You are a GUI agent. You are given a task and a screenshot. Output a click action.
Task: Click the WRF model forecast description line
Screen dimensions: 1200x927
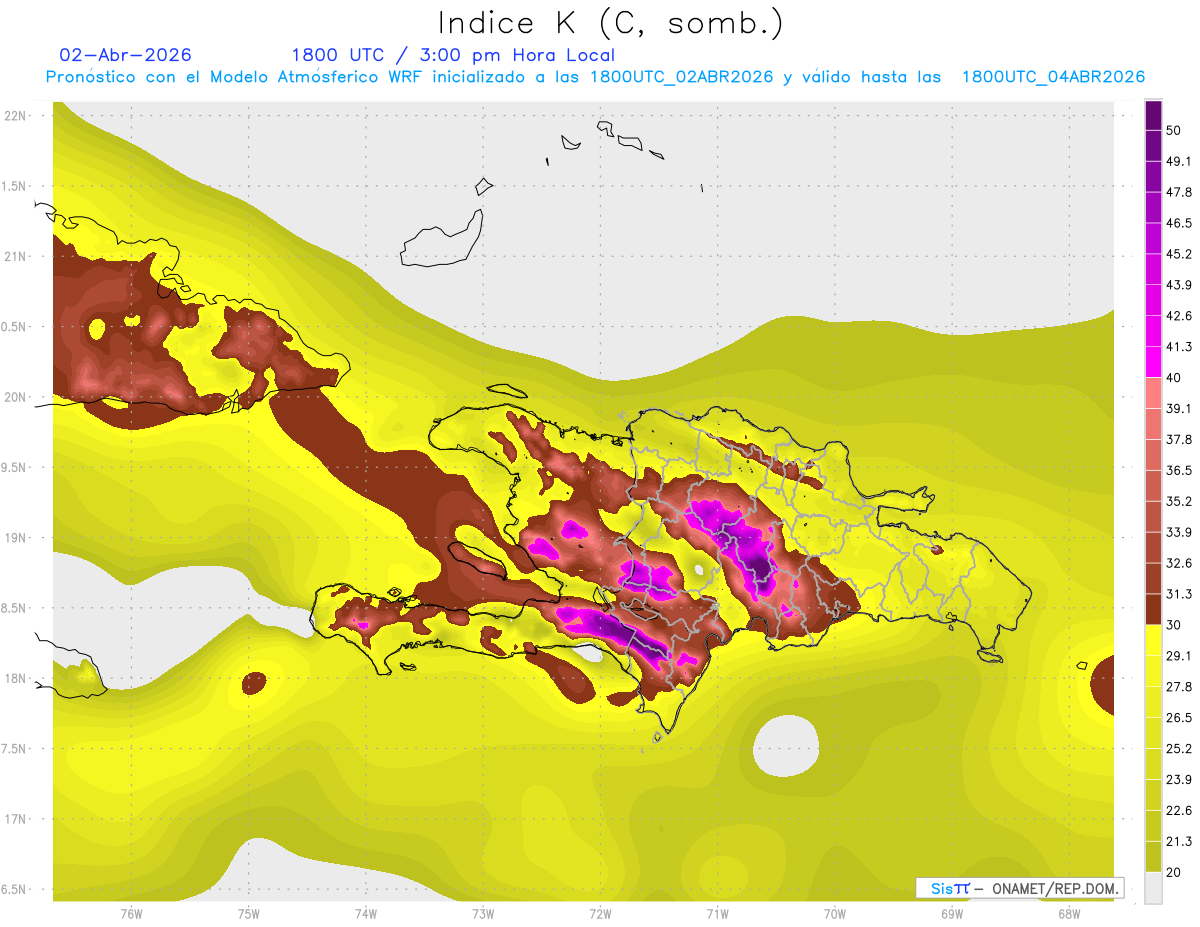pyautogui.click(x=595, y=77)
